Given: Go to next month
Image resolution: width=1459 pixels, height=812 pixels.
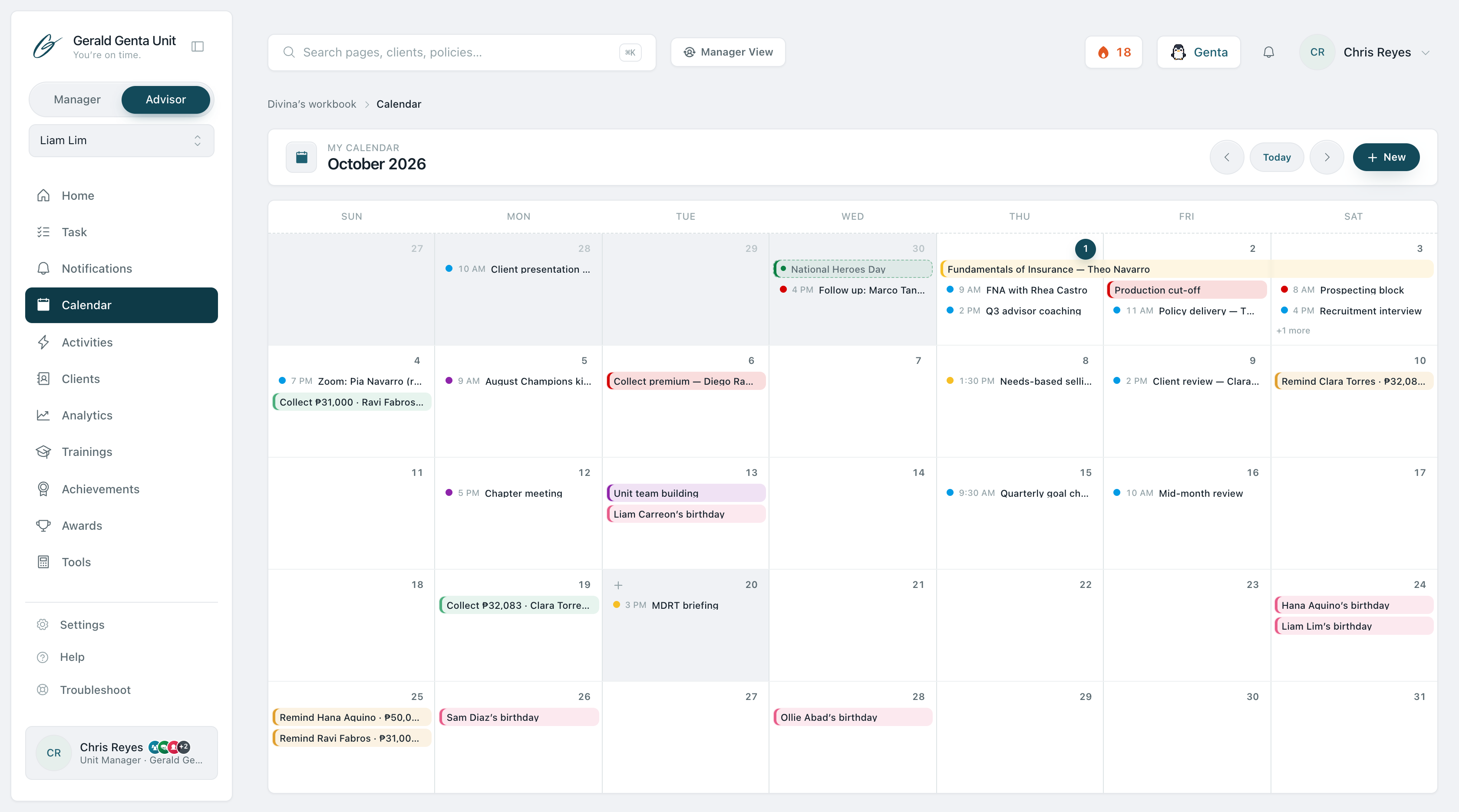Looking at the screenshot, I should 1327,157.
